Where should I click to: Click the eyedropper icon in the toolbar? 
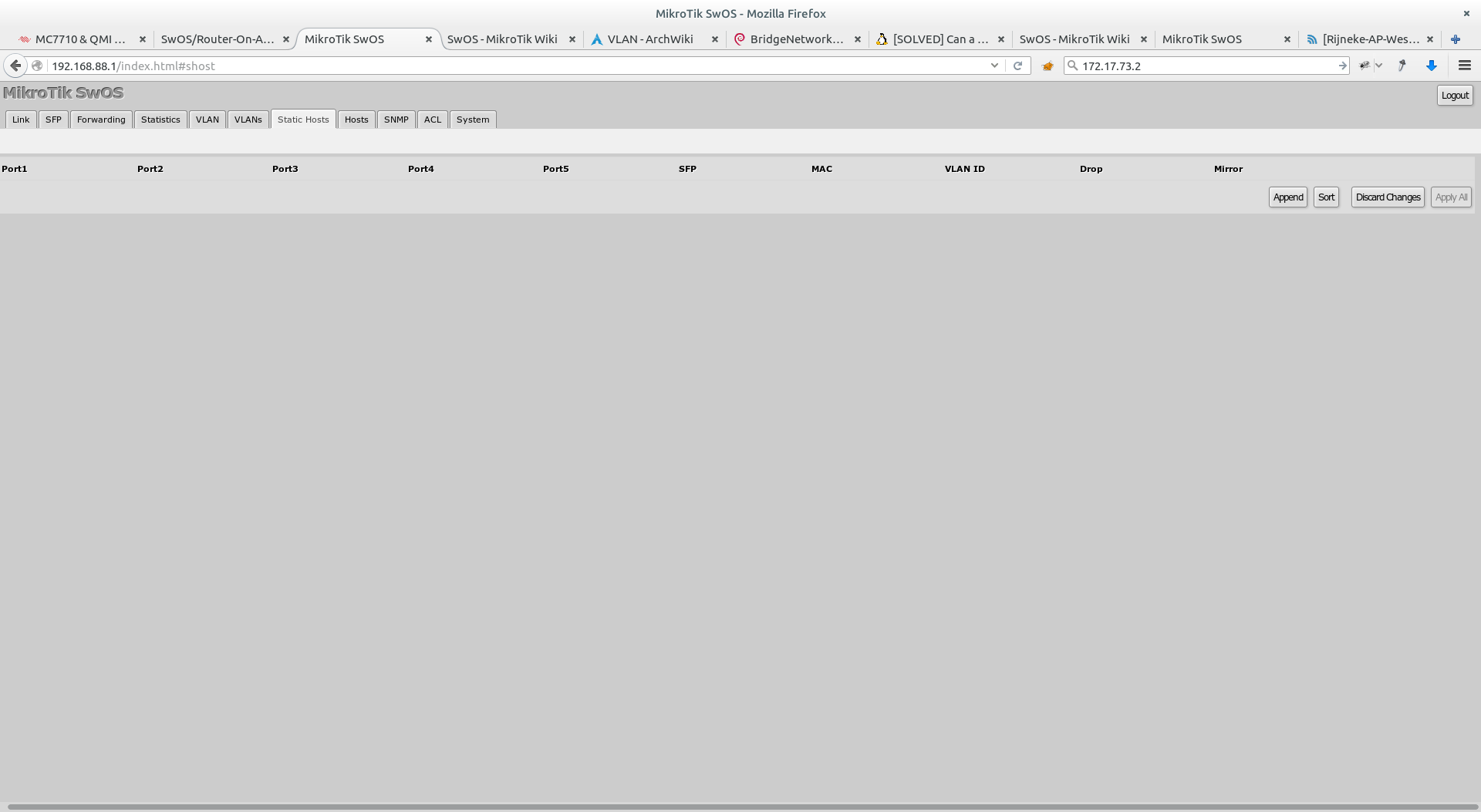pos(1402,66)
